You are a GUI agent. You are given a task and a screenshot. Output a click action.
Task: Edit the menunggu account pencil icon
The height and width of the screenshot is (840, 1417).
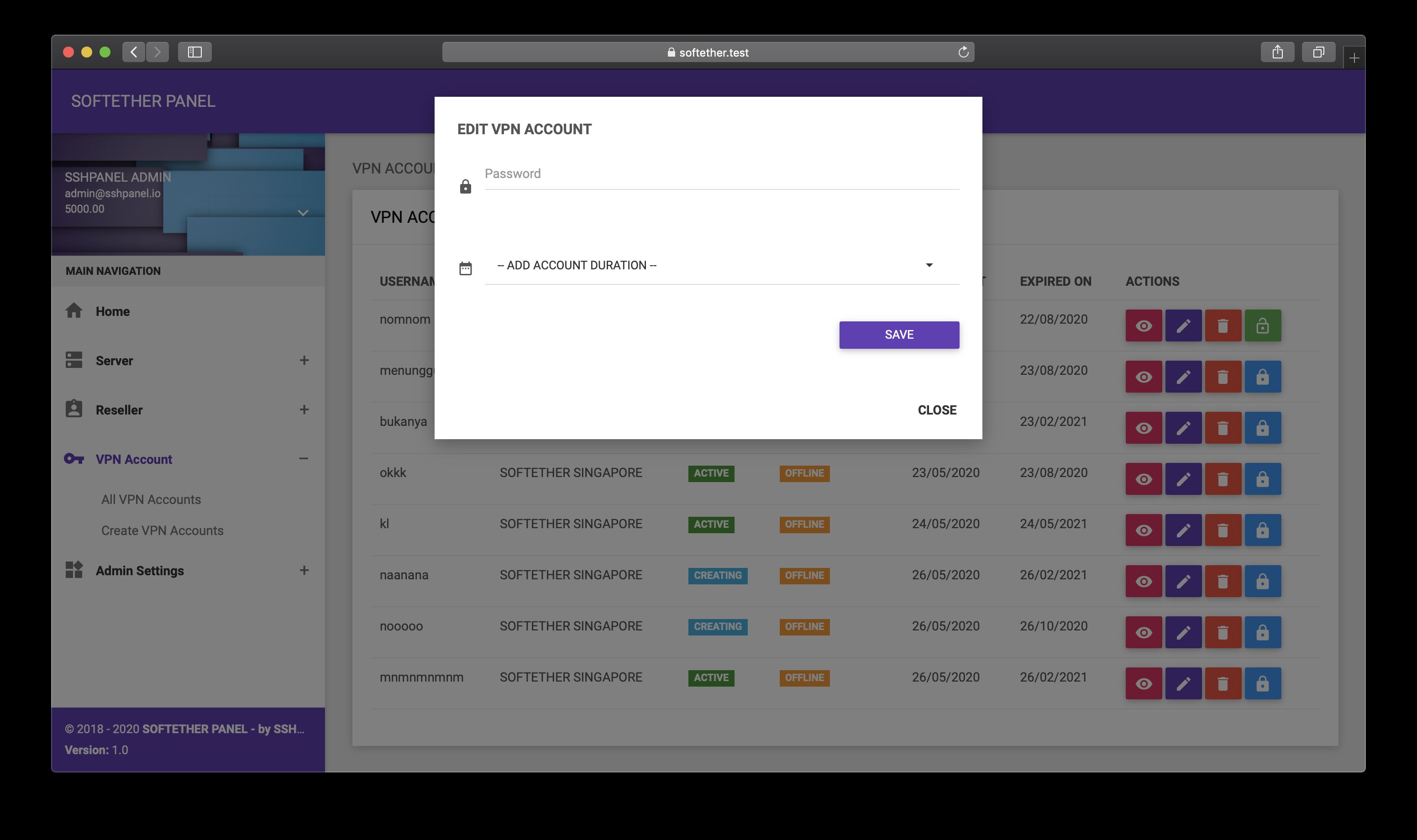click(x=1183, y=377)
